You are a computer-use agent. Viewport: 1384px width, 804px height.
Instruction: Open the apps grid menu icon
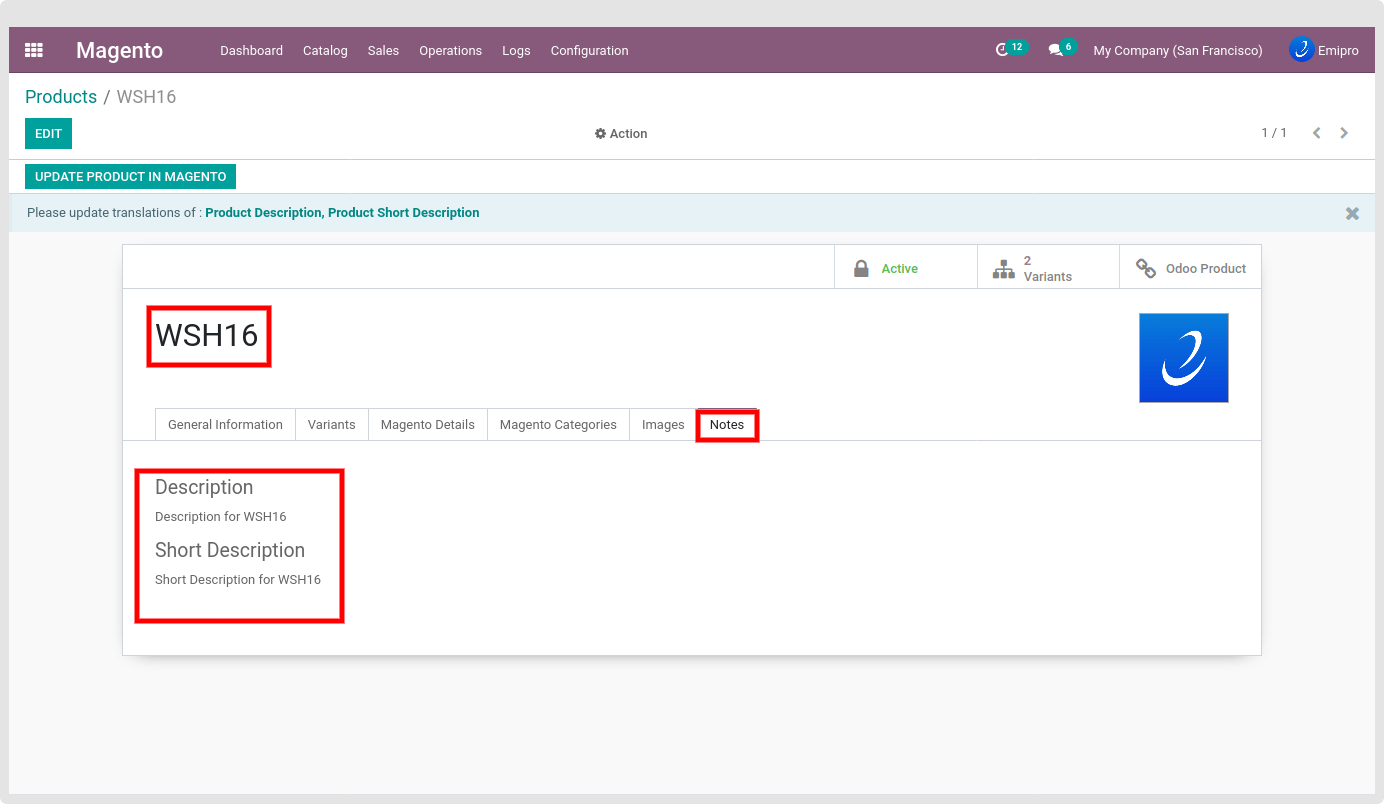(x=34, y=50)
